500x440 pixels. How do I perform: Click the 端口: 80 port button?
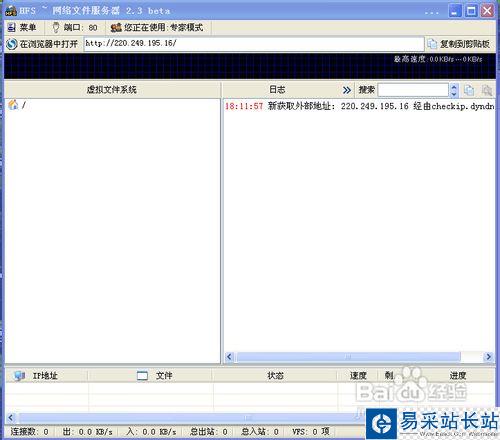coord(75,27)
